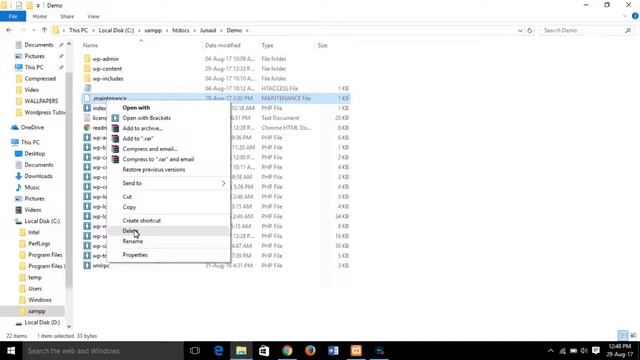The height and width of the screenshot is (360, 640).
Task: Select the xampp folder in tree
Action: point(37,311)
